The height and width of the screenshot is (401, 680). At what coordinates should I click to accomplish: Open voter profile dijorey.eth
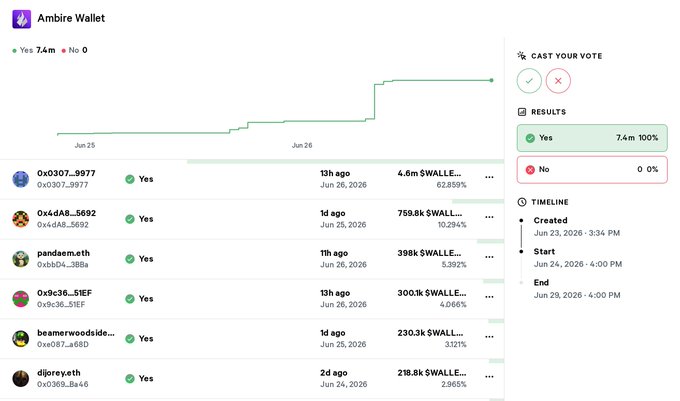pyautogui.click(x=59, y=373)
